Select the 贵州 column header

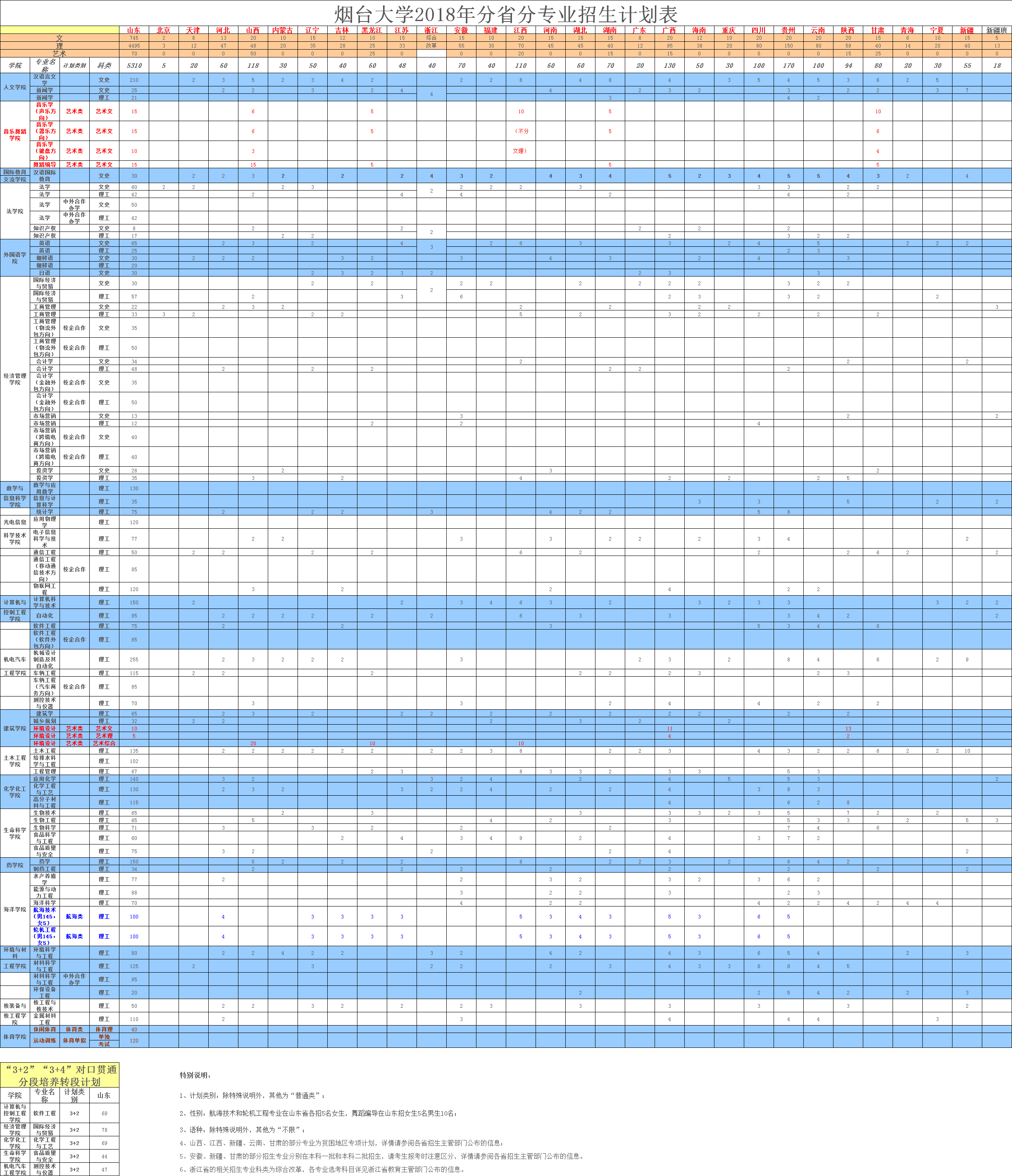tap(788, 30)
